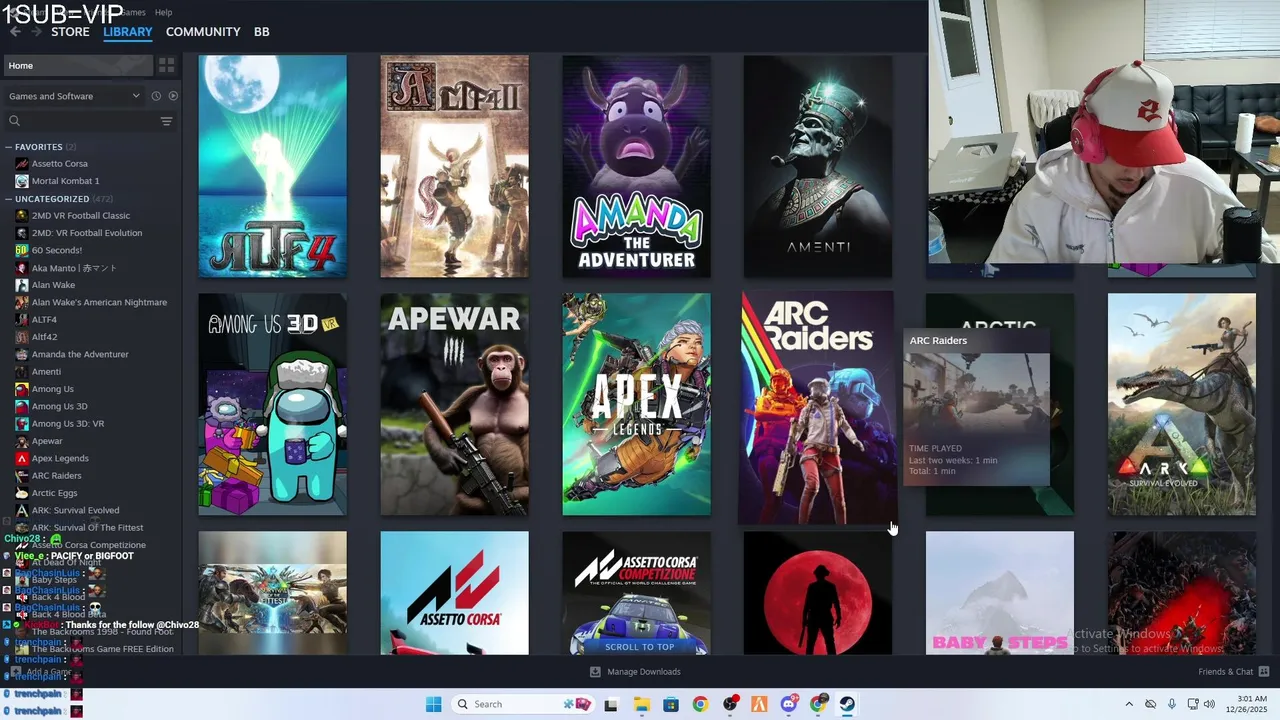Image resolution: width=1280 pixels, height=720 pixels.
Task: Click the 60 Seconds! game icon
Action: (22, 250)
